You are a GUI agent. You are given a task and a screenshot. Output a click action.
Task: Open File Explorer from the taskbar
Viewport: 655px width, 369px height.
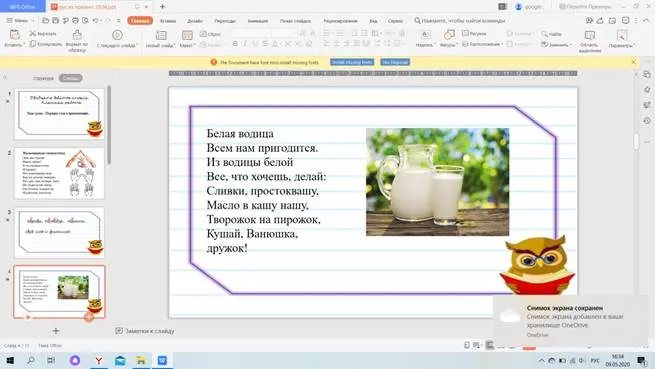click(x=141, y=360)
